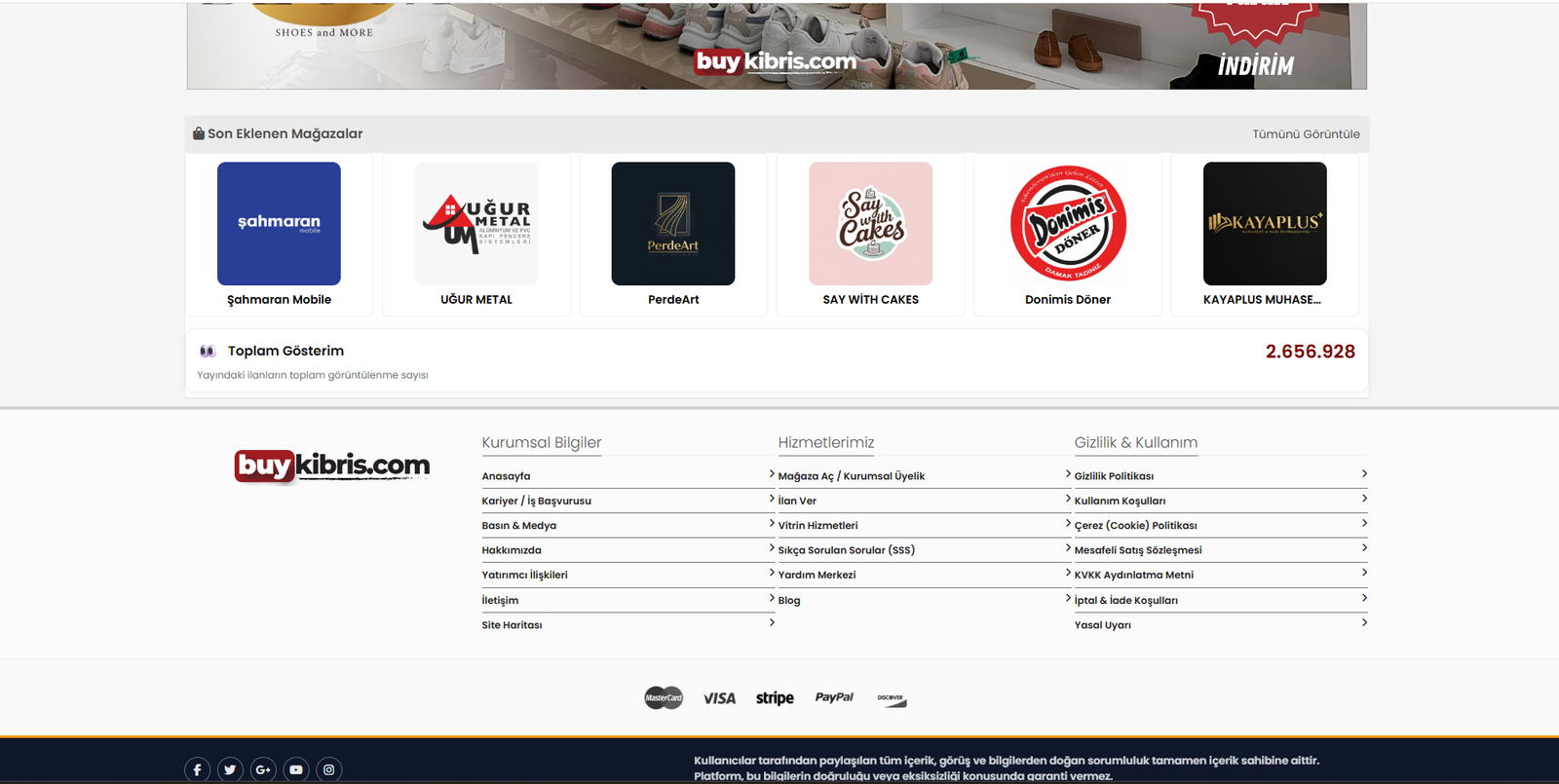Open the Facebook social icon
Screen dimensions: 1559x784
[x=197, y=769]
